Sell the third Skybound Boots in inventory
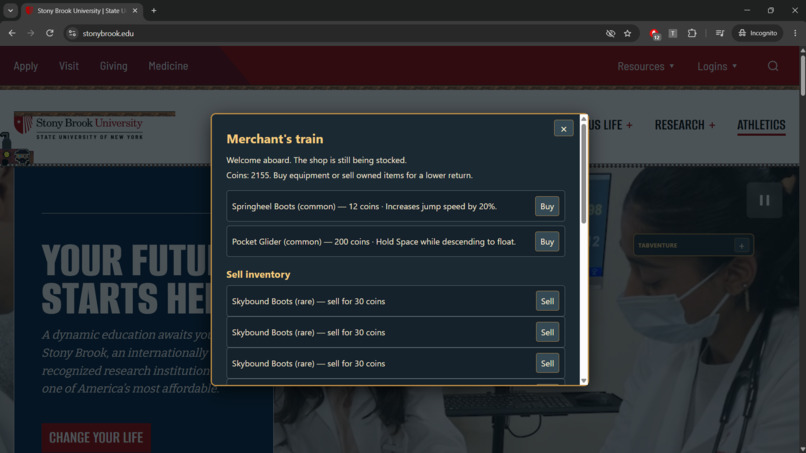Image resolution: width=806 pixels, height=453 pixels. point(547,364)
